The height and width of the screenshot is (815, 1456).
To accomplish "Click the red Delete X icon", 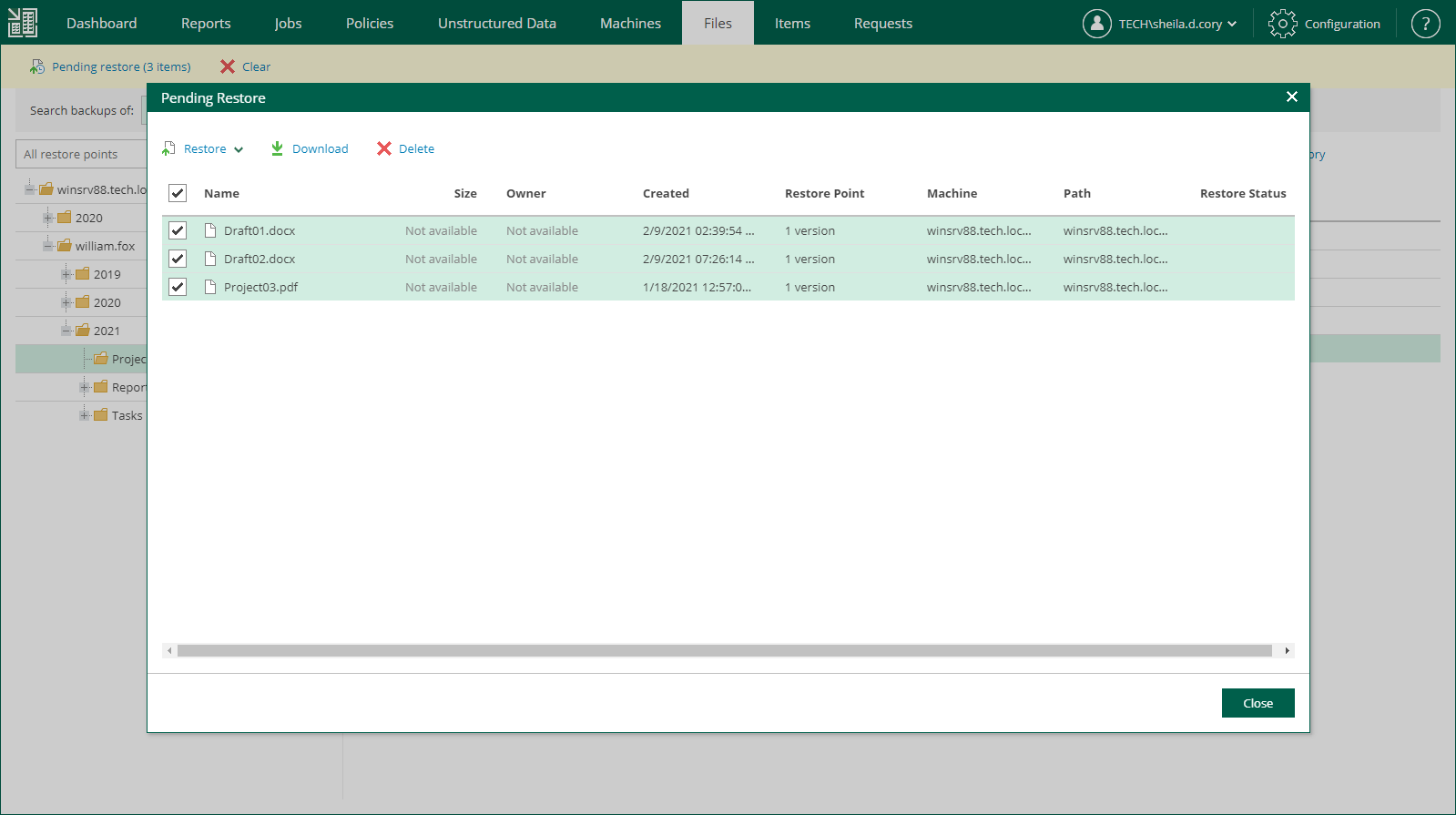I will (x=384, y=148).
